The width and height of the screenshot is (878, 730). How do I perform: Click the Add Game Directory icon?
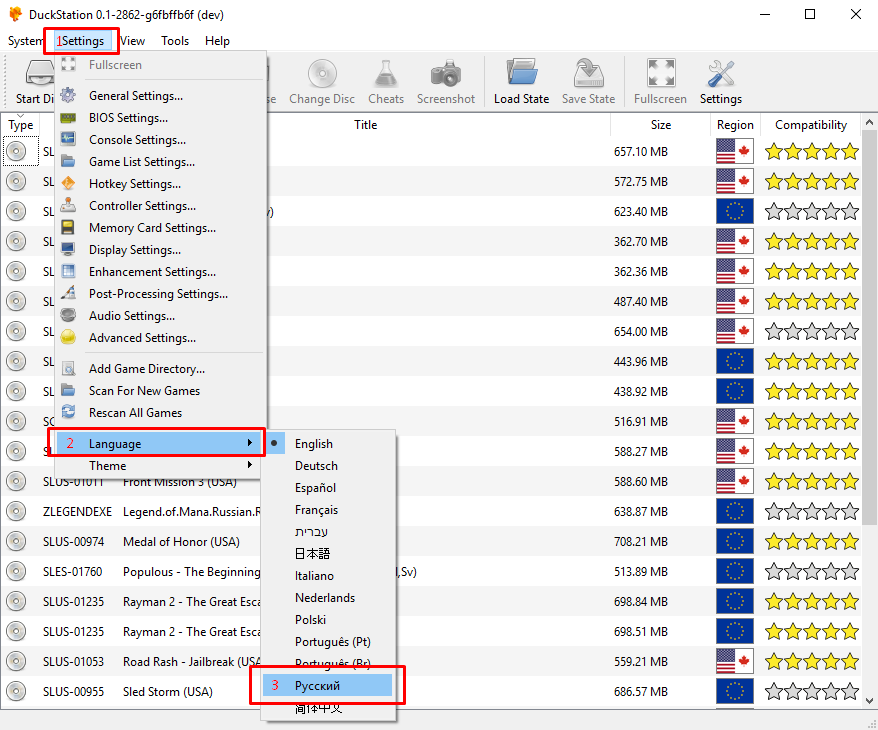tap(68, 368)
